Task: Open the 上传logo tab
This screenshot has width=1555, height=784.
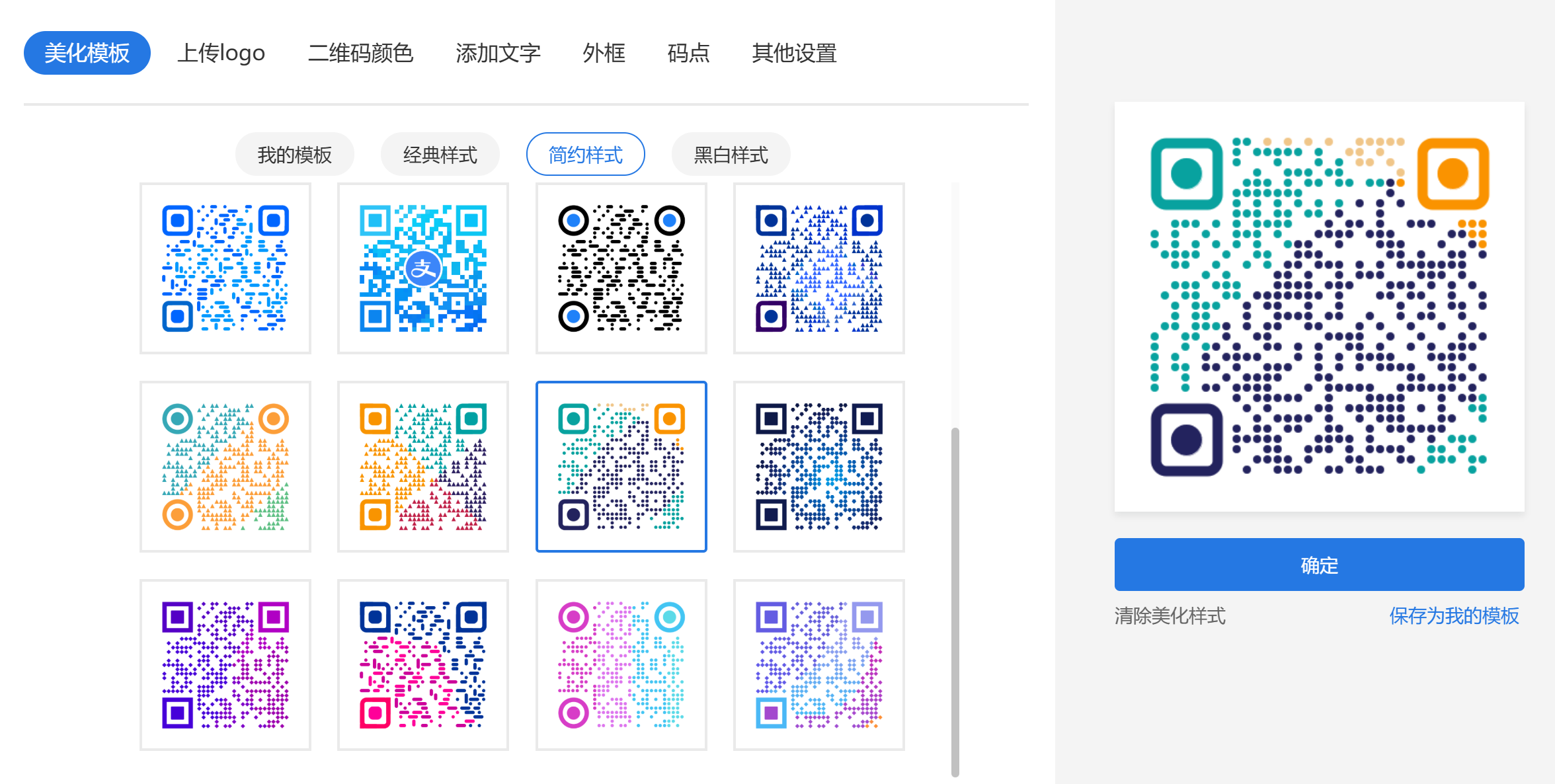Action: [221, 53]
